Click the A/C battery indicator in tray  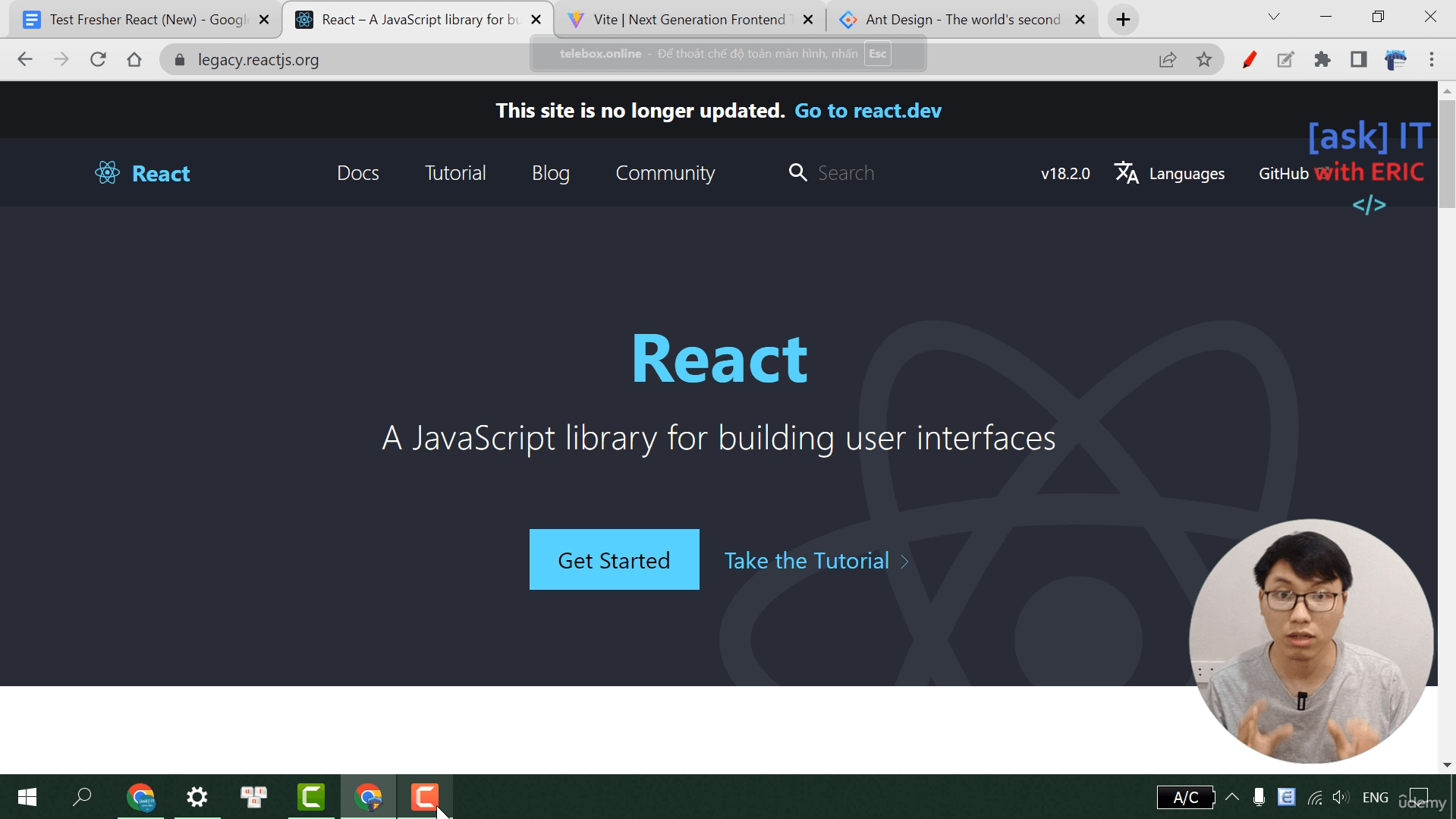1185,798
